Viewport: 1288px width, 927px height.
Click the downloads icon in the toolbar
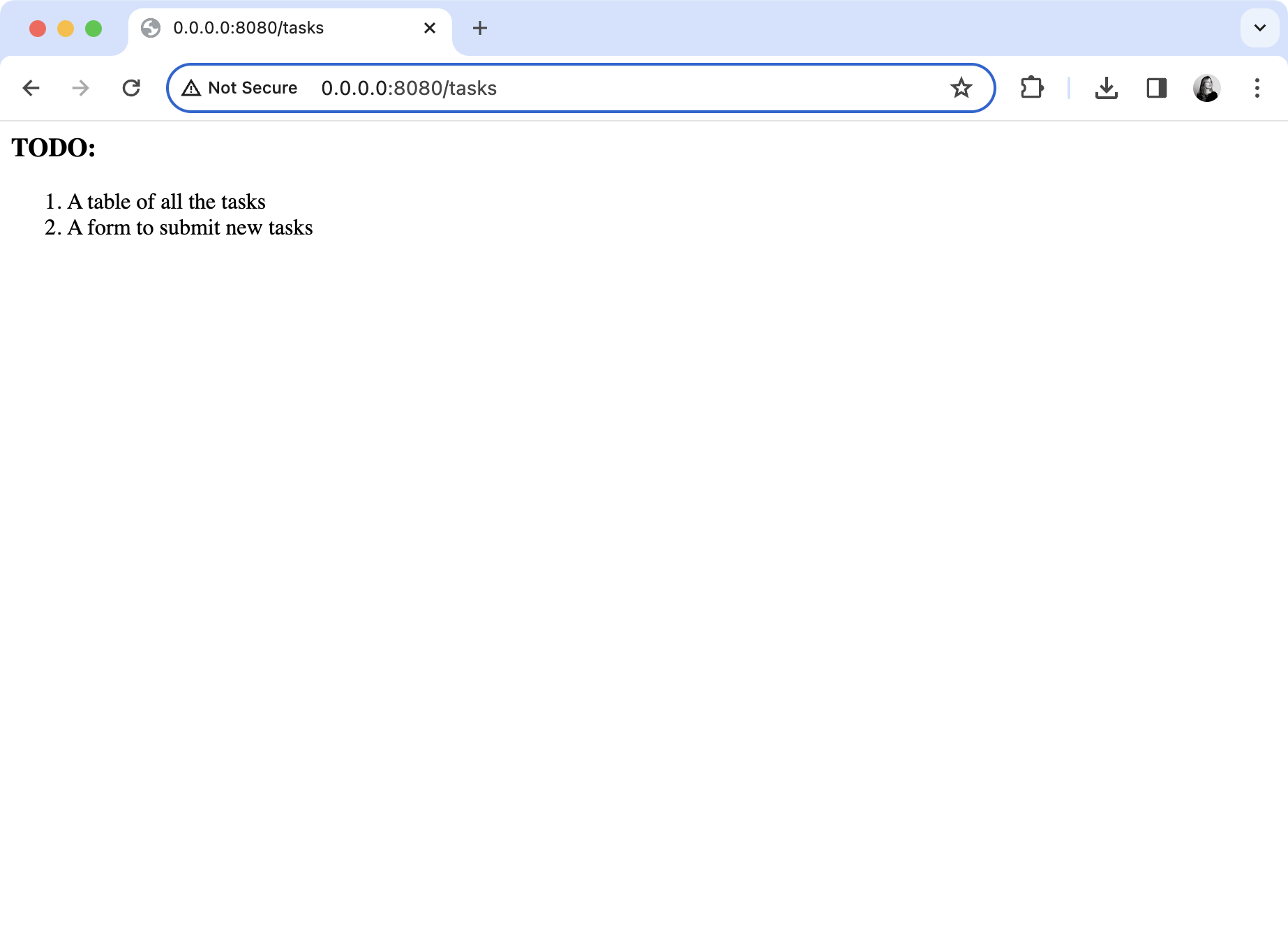(1107, 88)
